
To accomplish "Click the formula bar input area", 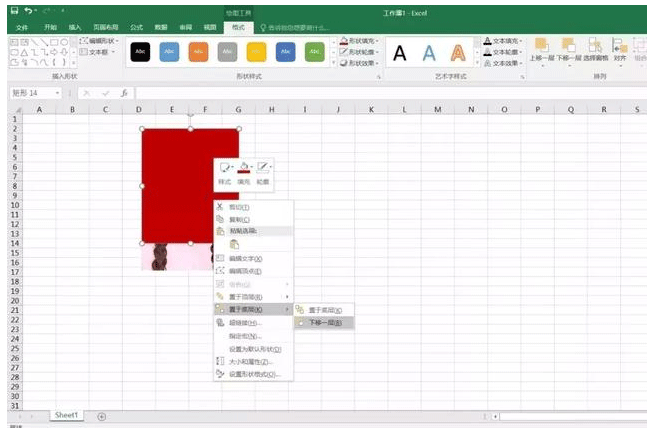I will point(390,93).
